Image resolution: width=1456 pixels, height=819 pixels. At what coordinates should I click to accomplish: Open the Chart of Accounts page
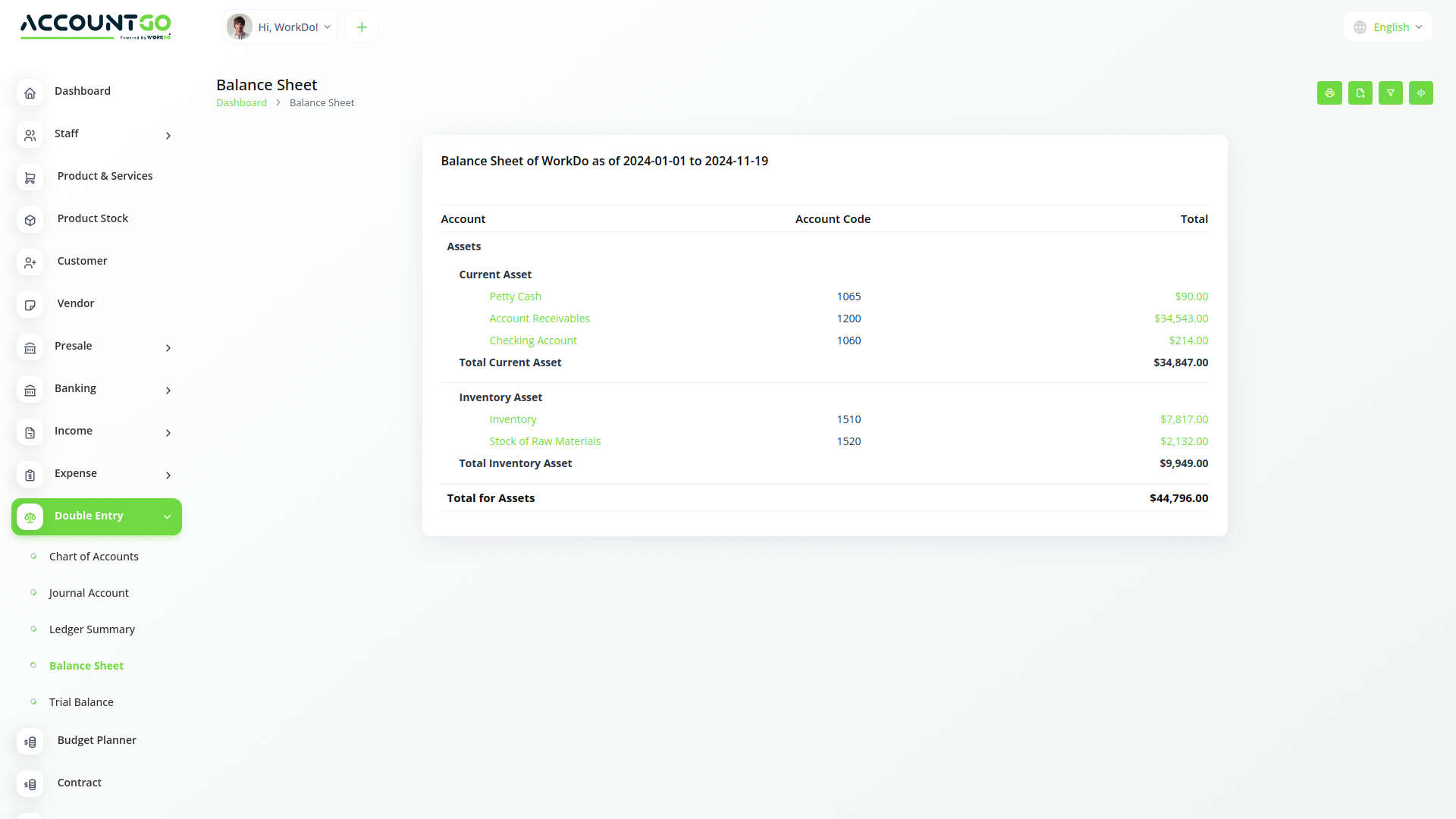93,557
